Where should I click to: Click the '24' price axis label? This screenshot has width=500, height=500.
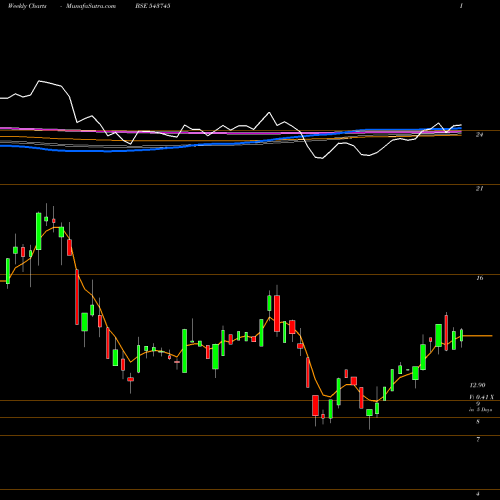479,135
